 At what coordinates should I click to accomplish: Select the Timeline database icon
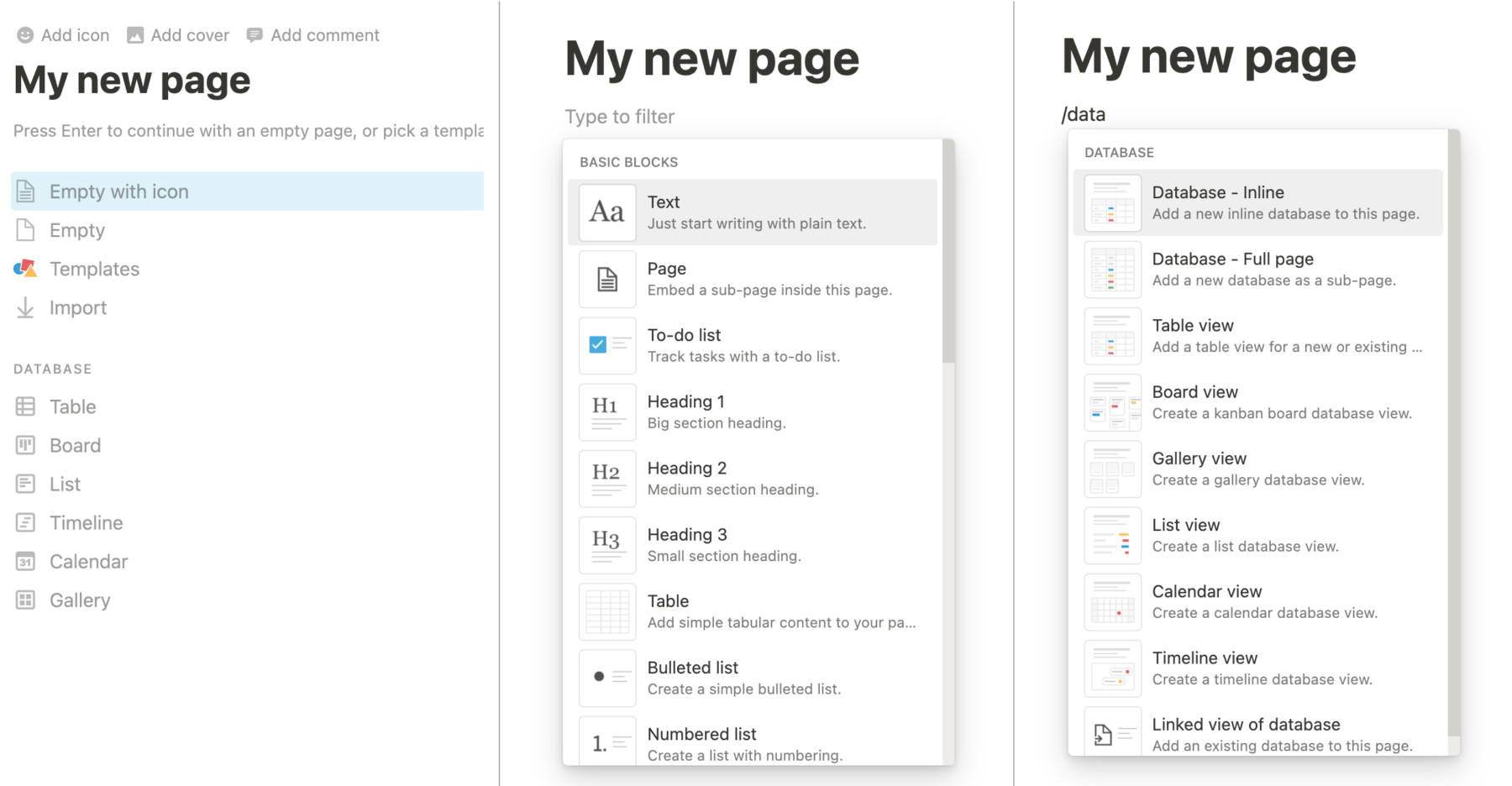25,523
